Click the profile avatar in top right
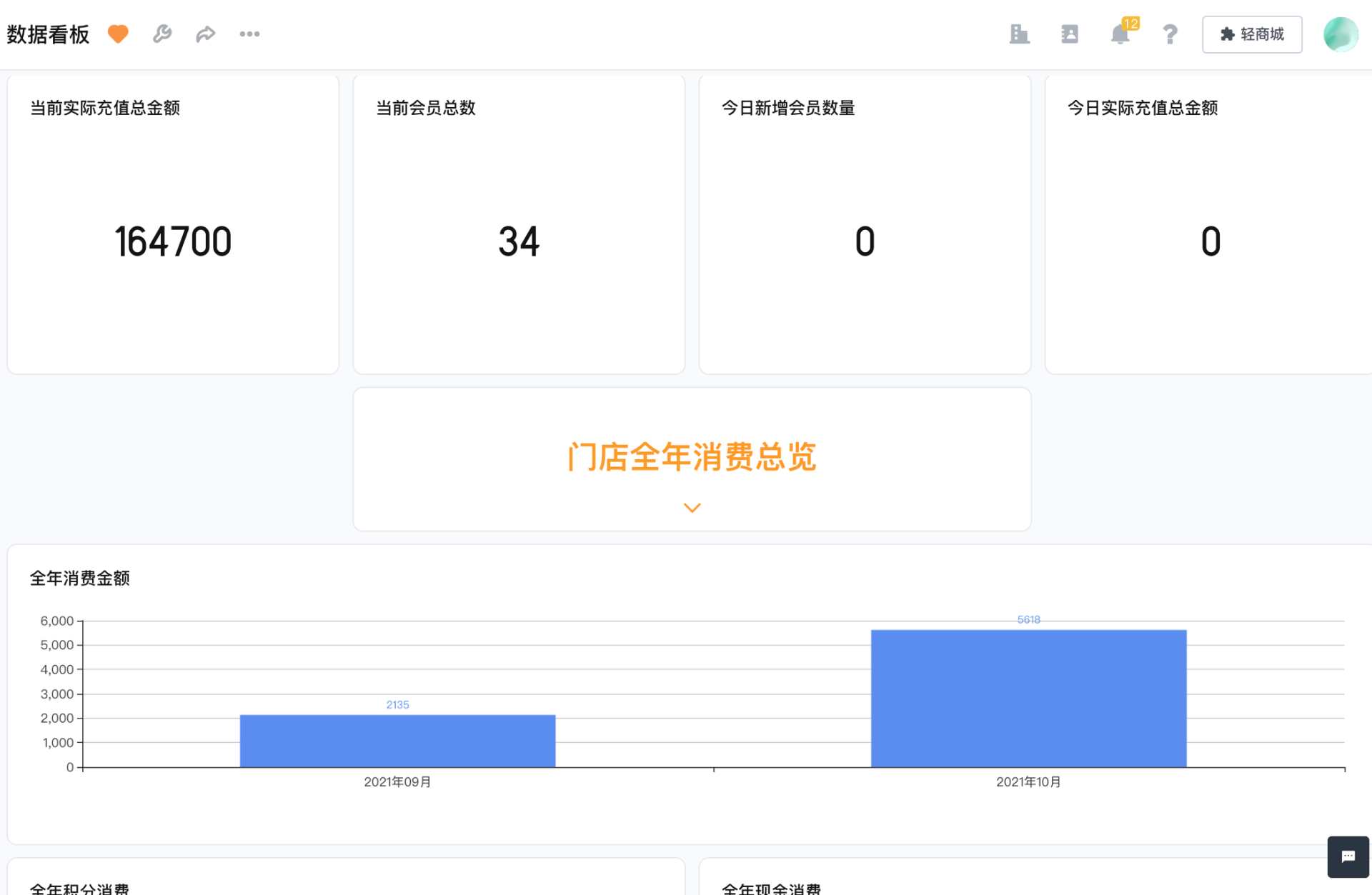This screenshot has height=895, width=1372. 1340,34
